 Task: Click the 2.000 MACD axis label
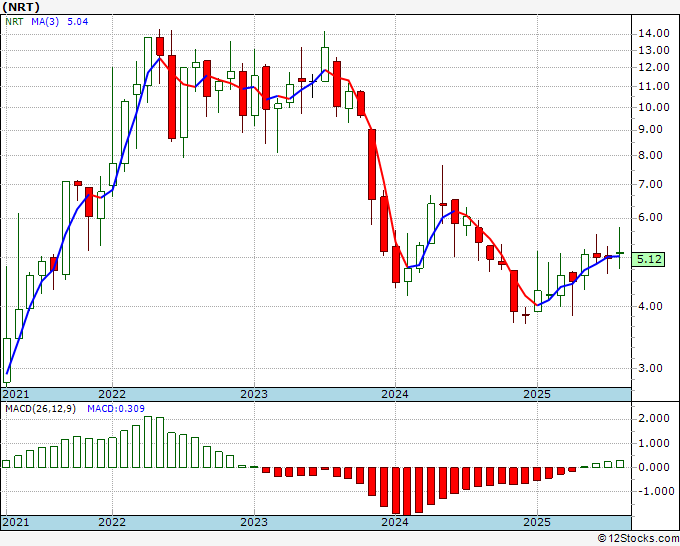click(x=654, y=418)
